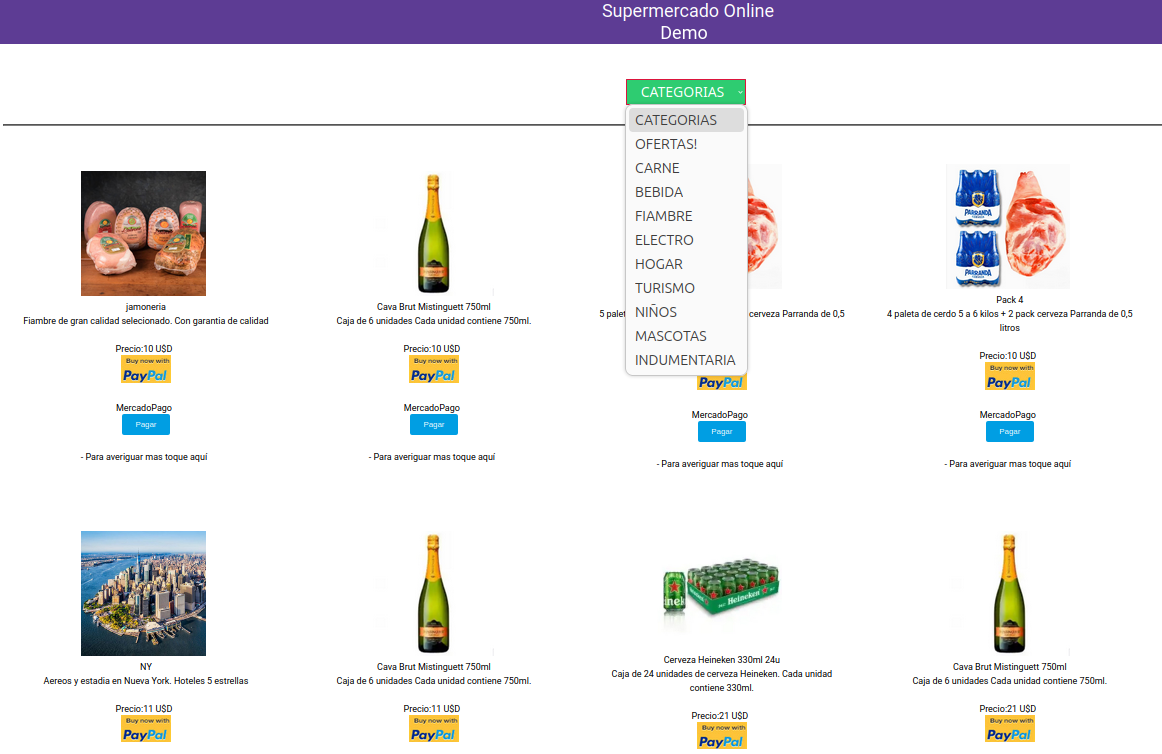The image size is (1162, 754).
Task: Select MASCOTAS category
Action: pos(686,336)
